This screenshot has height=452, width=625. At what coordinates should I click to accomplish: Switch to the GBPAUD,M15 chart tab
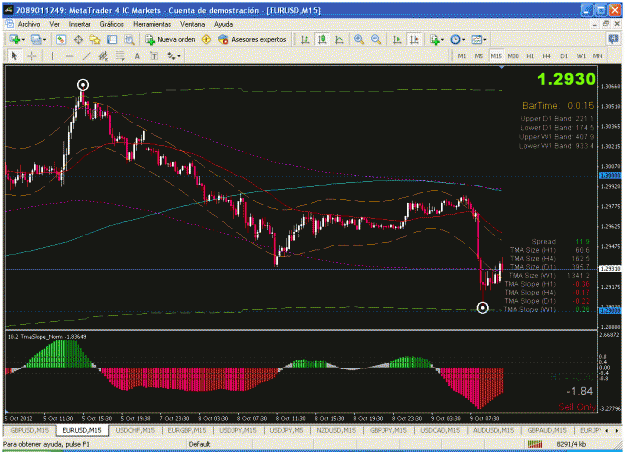pos(546,430)
